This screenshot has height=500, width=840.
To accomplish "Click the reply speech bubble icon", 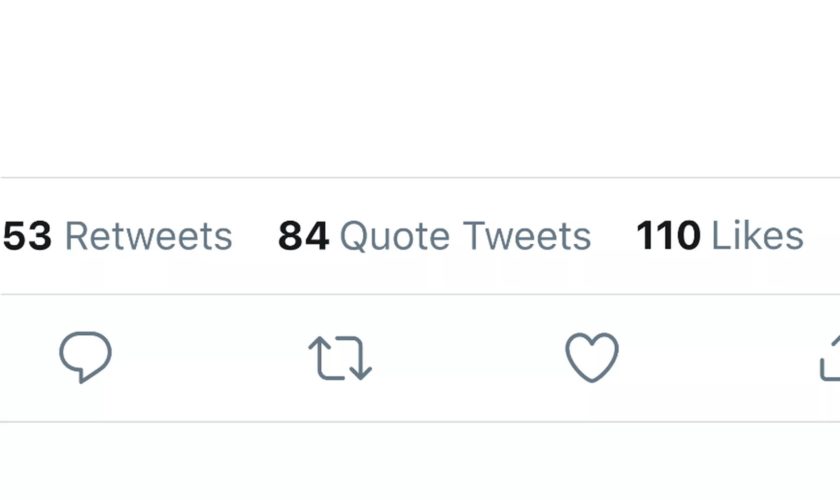I will pyautogui.click(x=85, y=357).
